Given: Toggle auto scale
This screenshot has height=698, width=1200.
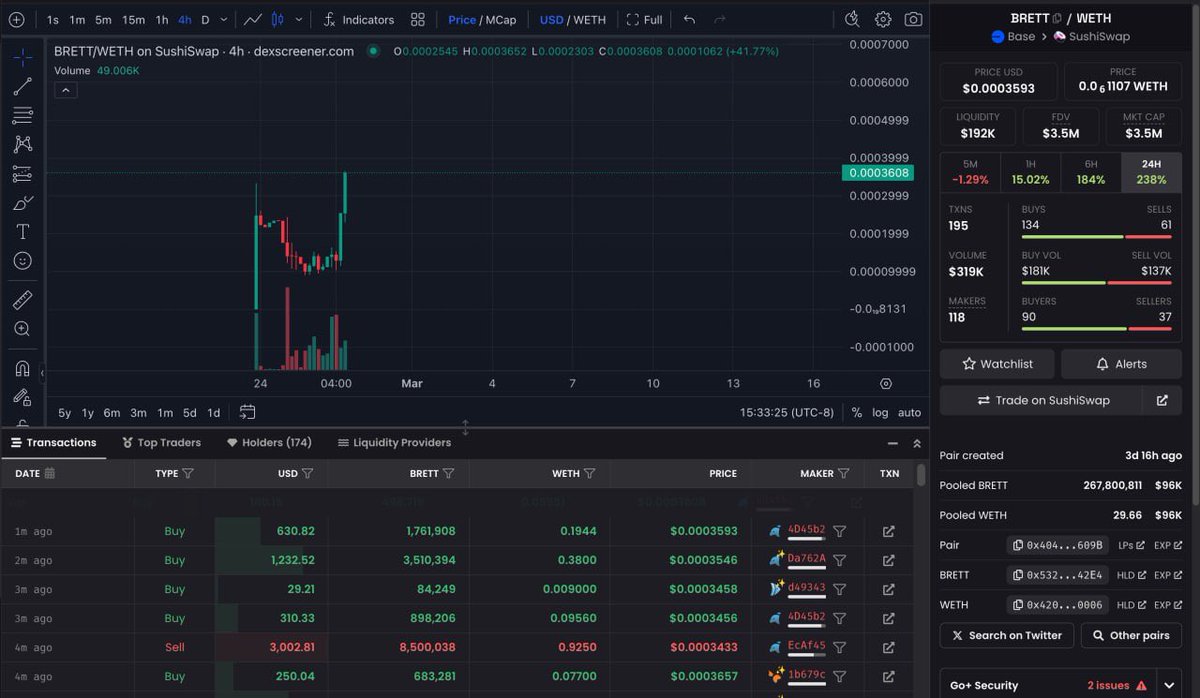Looking at the screenshot, I should click(x=909, y=412).
